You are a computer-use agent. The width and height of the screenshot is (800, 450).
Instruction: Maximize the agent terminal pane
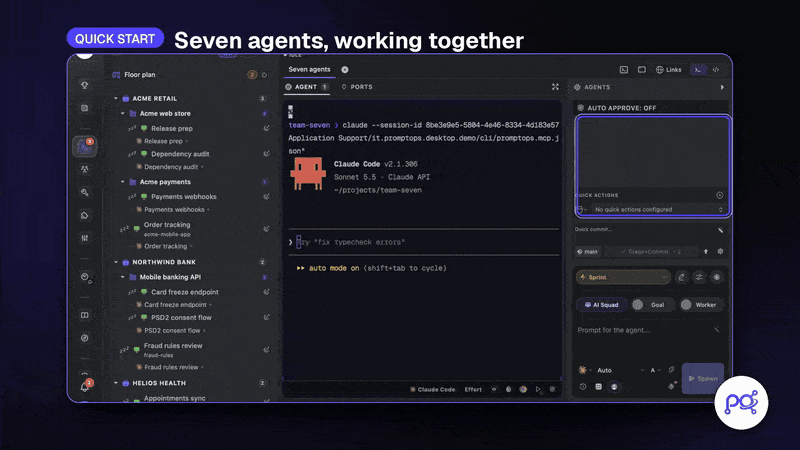(x=555, y=87)
